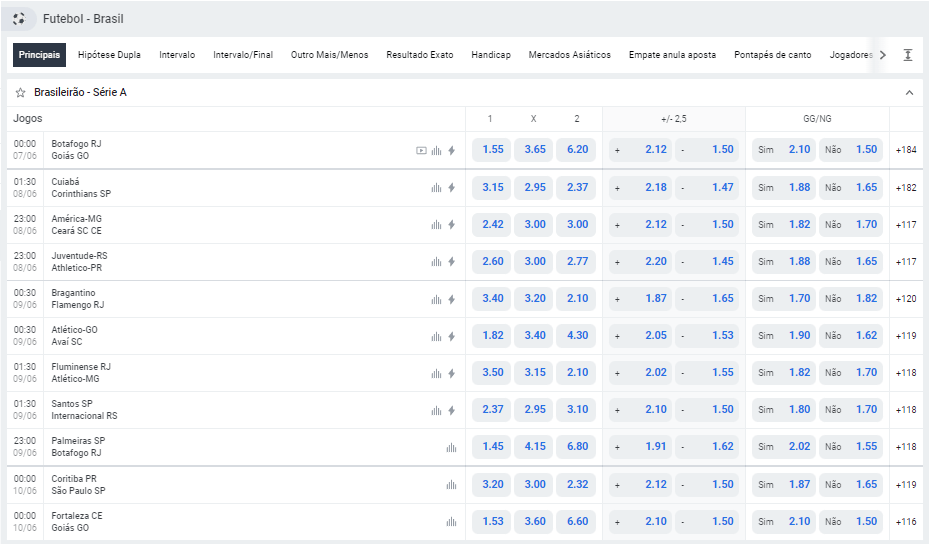This screenshot has height=544, width=929.
Task: Select home win odds 1.55 for Botafogo RJ
Action: 491,150
